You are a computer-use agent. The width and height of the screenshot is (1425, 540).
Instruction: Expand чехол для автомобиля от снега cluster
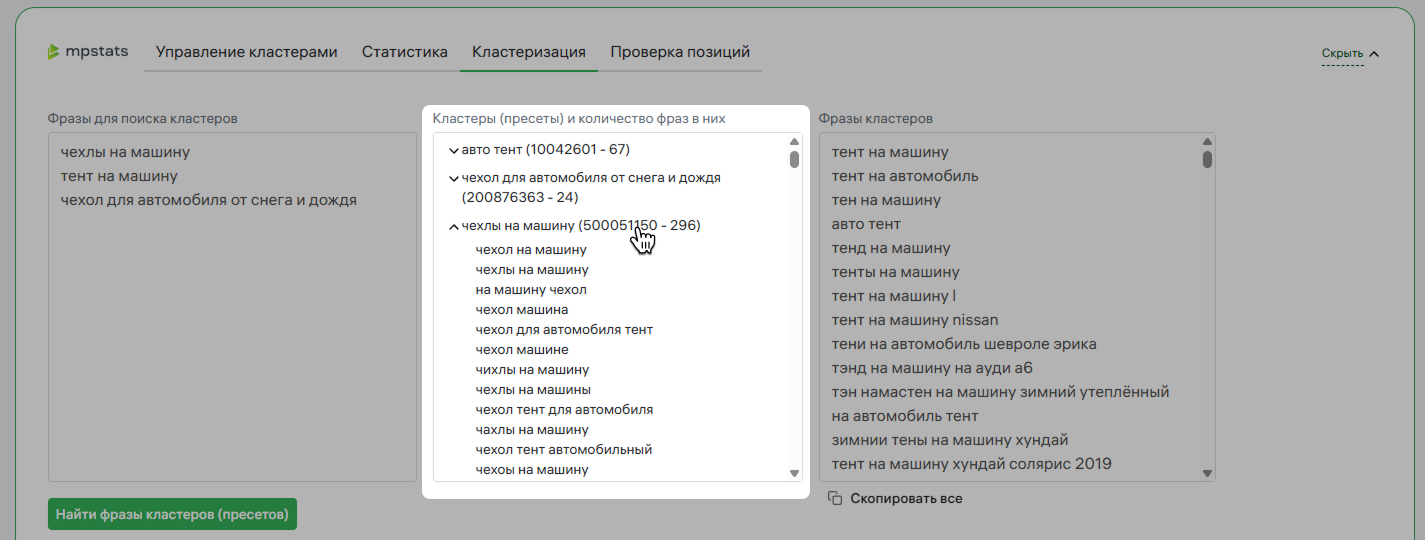click(x=454, y=178)
